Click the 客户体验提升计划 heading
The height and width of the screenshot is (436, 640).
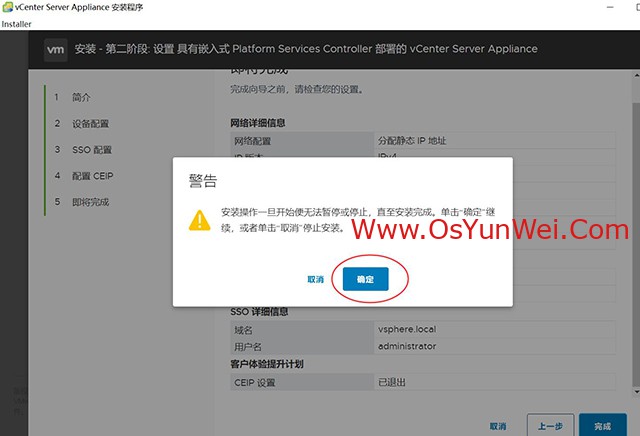[x=267, y=364]
